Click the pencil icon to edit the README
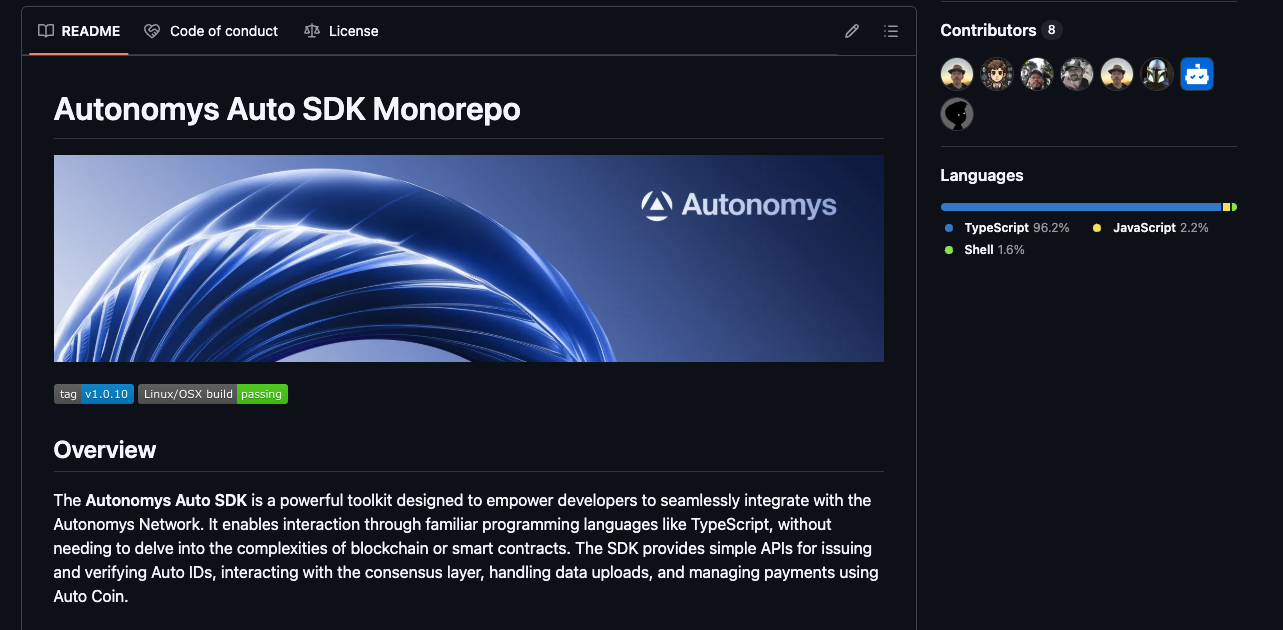1283x630 pixels. (851, 31)
